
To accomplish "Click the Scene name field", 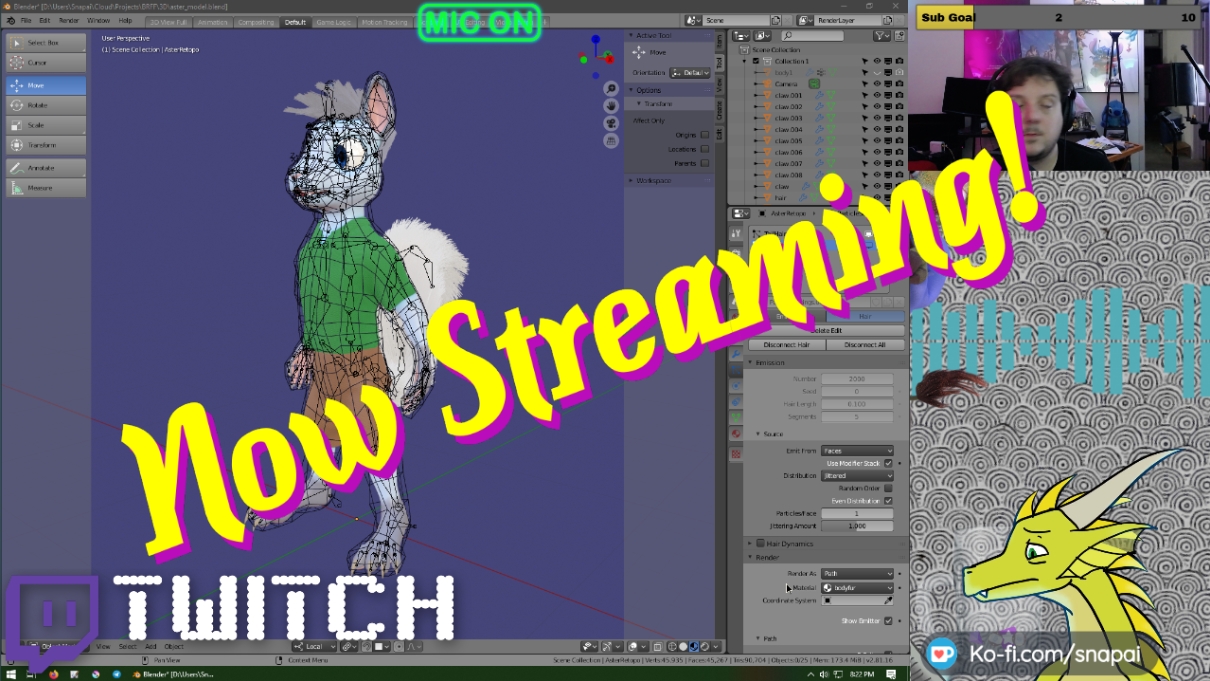I will tap(736, 20).
